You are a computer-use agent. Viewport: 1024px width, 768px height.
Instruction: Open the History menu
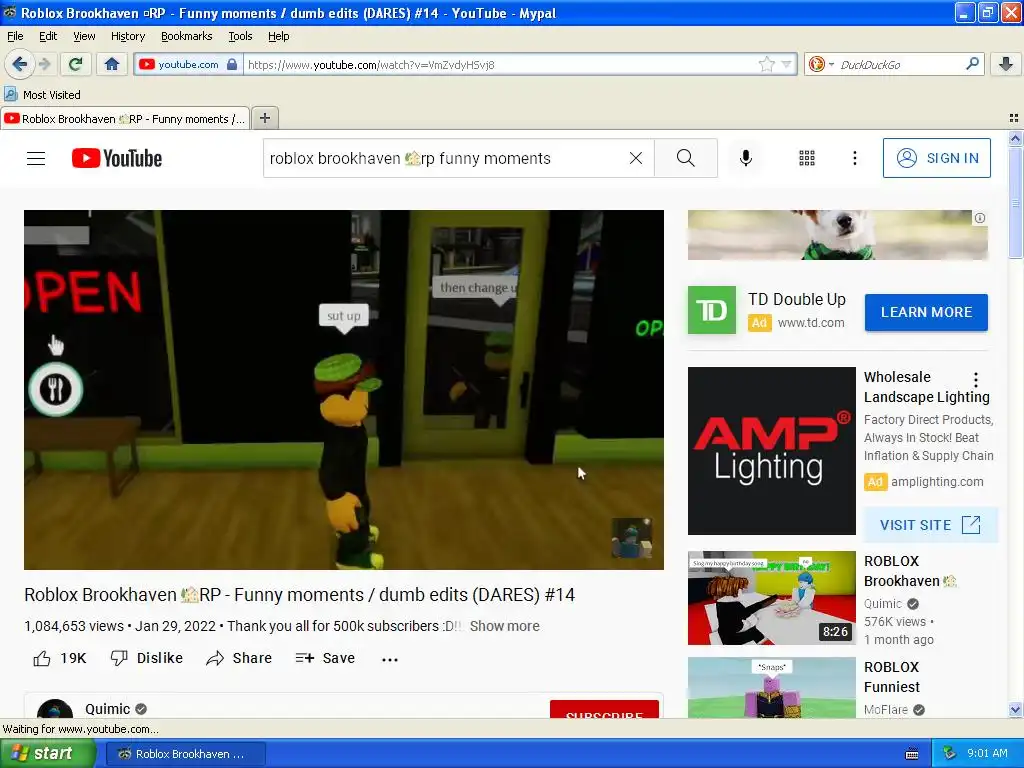128,36
